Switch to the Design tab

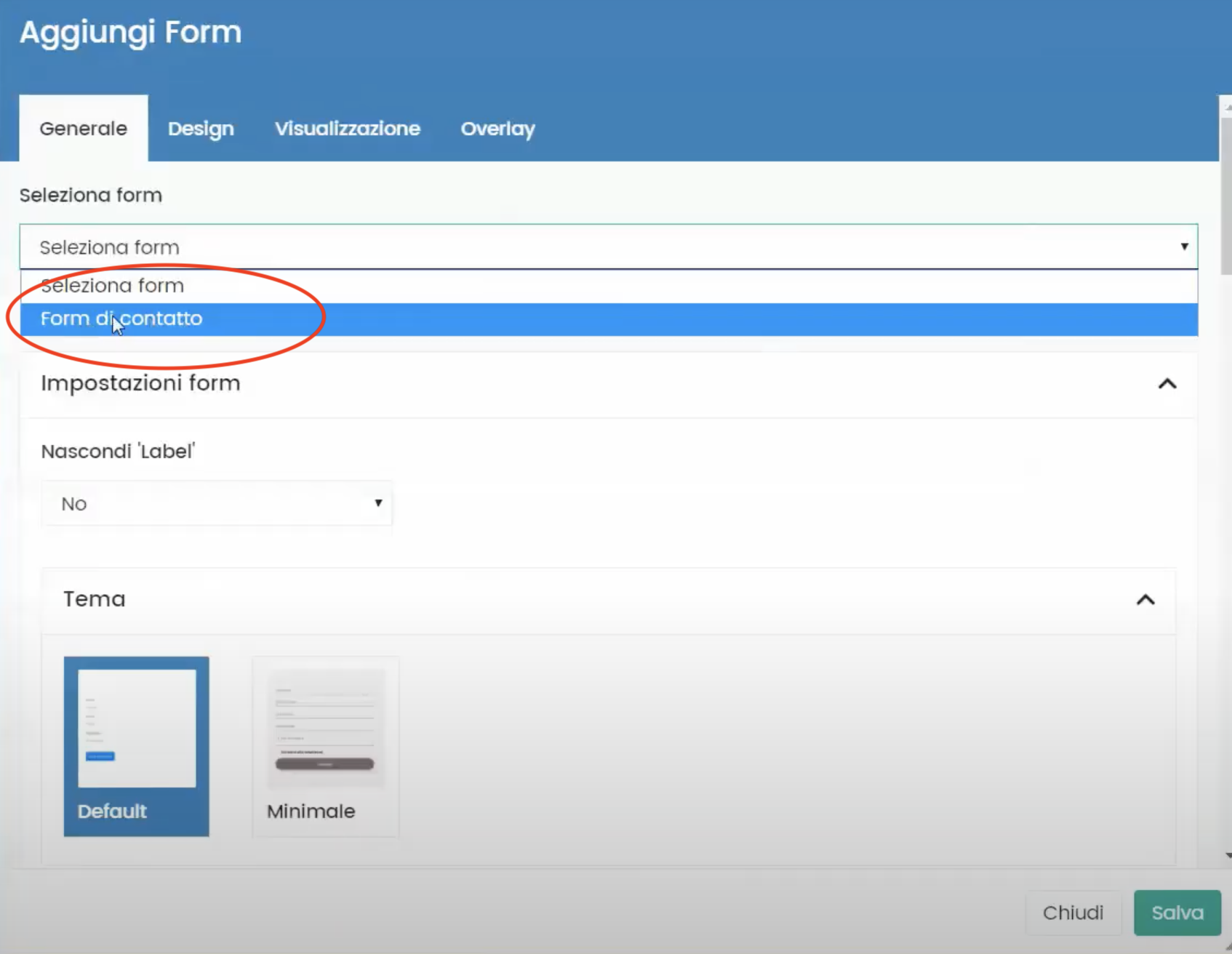click(x=201, y=128)
